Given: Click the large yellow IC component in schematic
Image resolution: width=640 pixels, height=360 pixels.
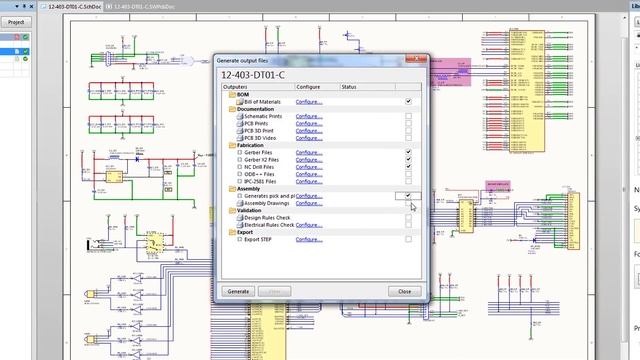Looking at the screenshot, I should click(527, 91).
